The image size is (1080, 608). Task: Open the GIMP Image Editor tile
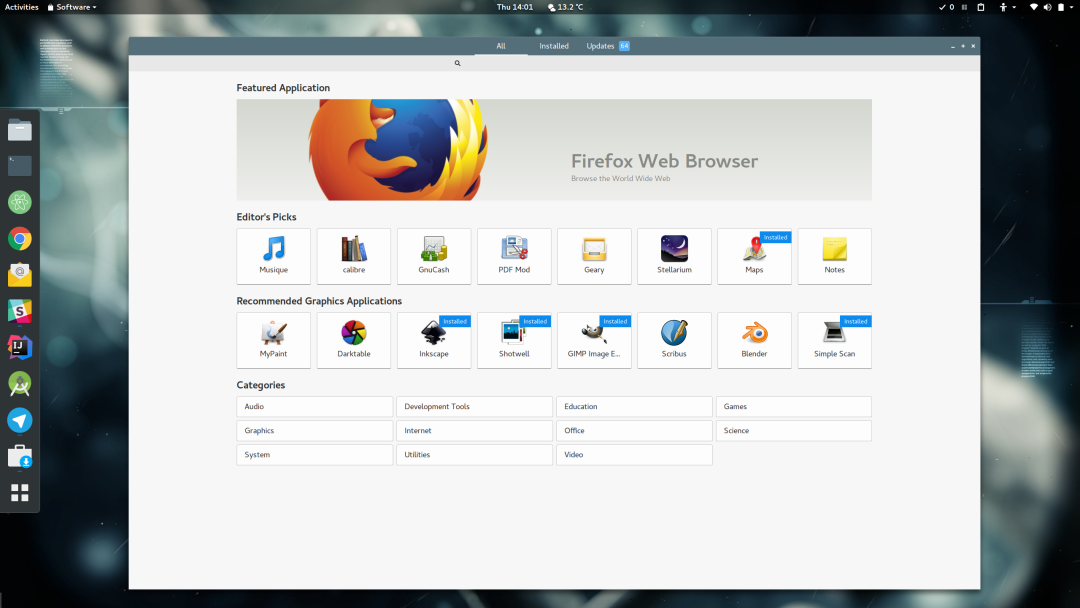[594, 340]
